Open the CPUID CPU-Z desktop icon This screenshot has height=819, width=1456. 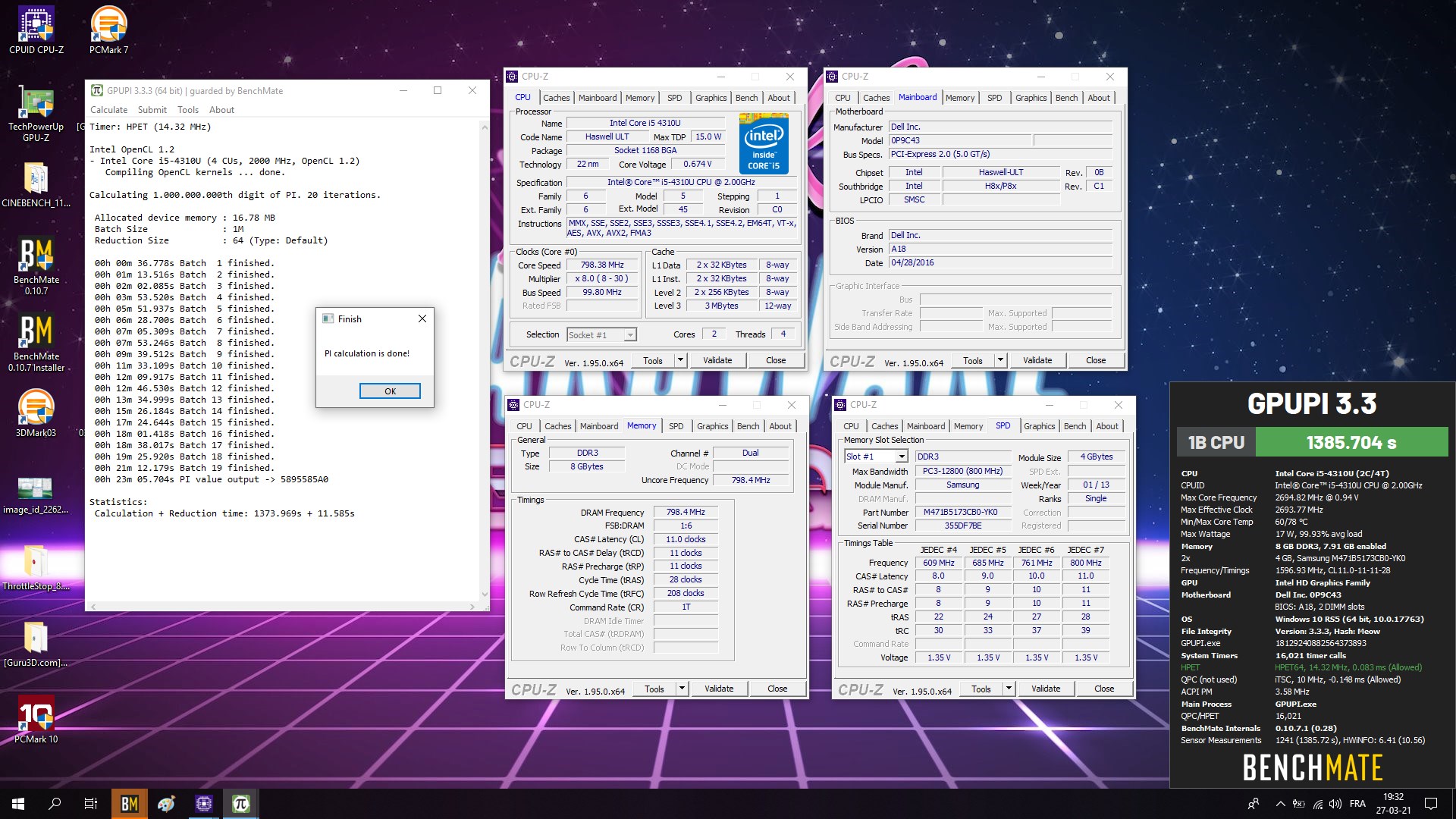(x=36, y=30)
